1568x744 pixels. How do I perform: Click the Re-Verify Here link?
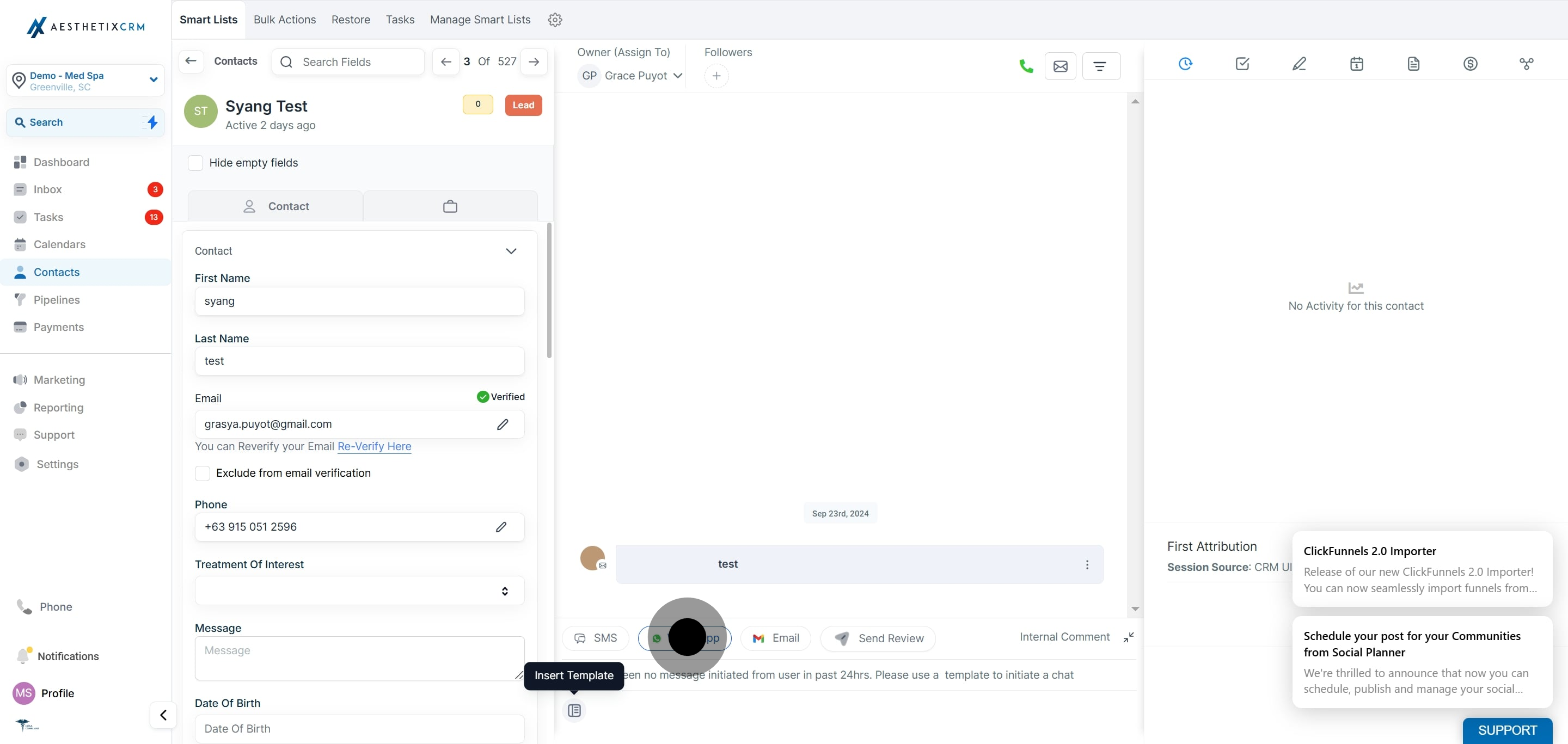pos(375,446)
